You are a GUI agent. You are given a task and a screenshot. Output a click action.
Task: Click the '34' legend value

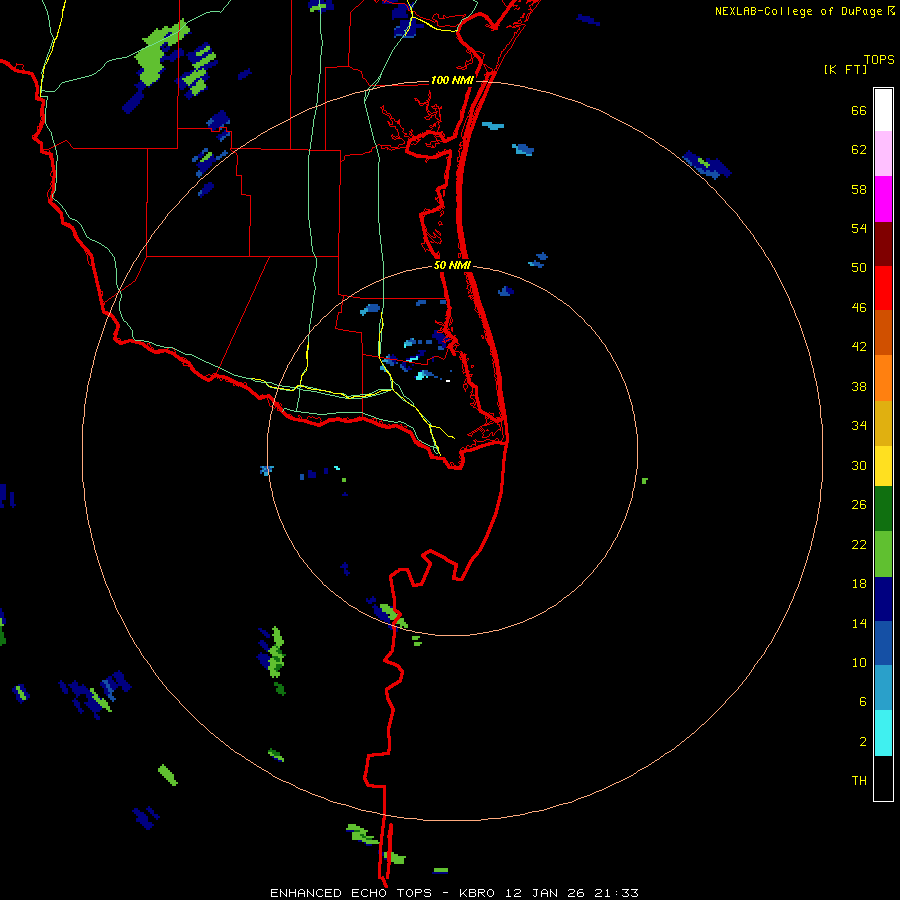tap(859, 426)
